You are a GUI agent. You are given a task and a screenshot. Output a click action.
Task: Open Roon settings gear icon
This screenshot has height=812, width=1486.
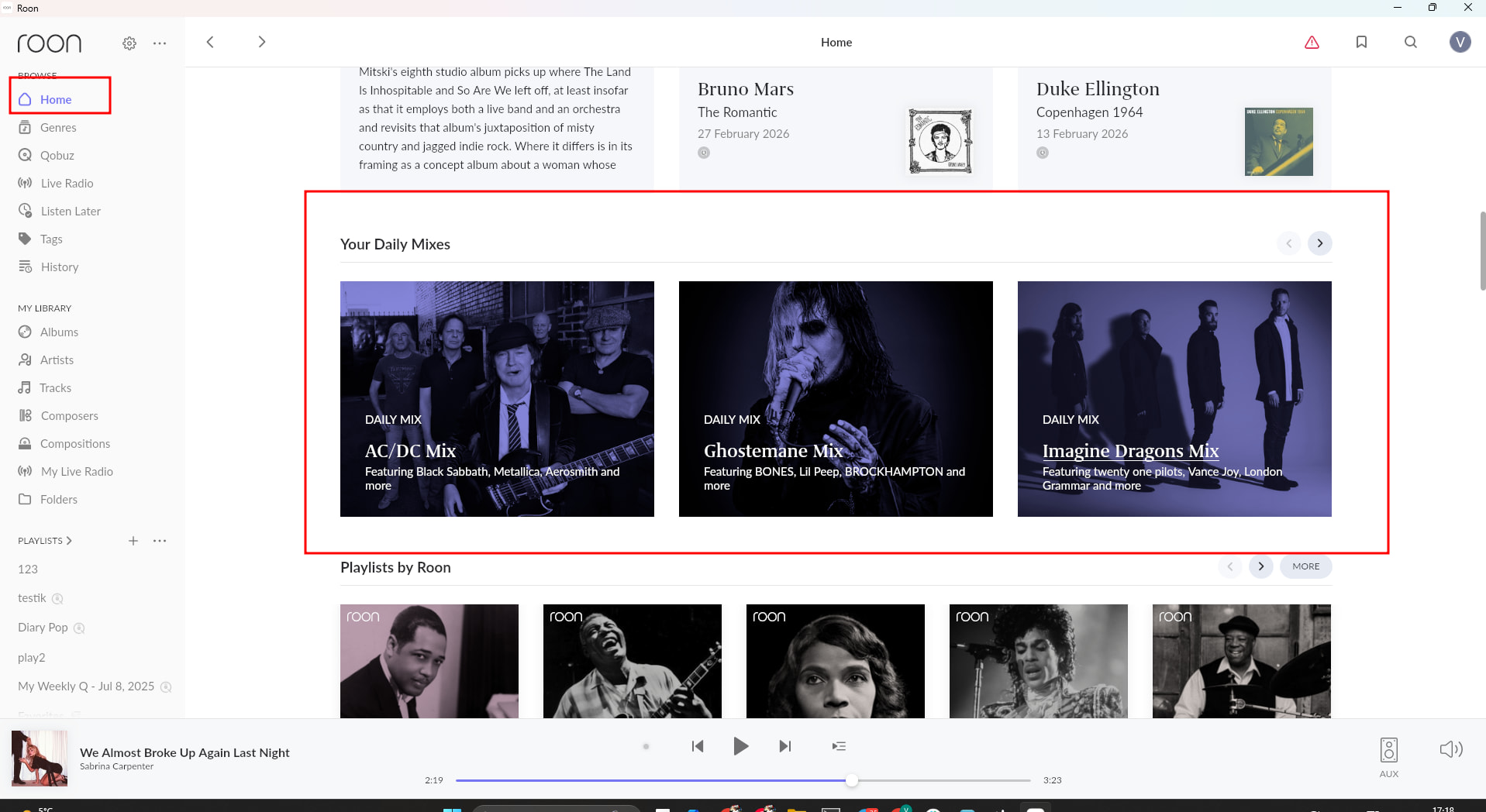pos(129,43)
